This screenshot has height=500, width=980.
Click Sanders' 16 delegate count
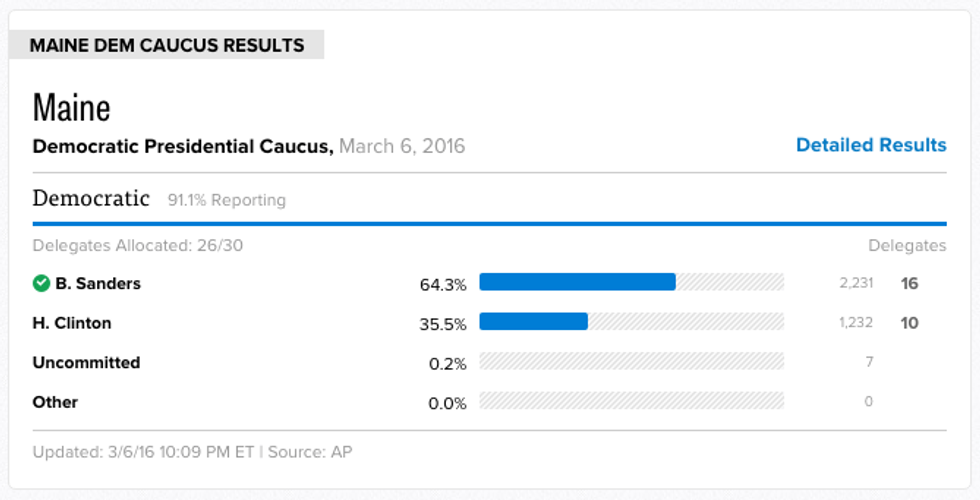pyautogui.click(x=909, y=283)
